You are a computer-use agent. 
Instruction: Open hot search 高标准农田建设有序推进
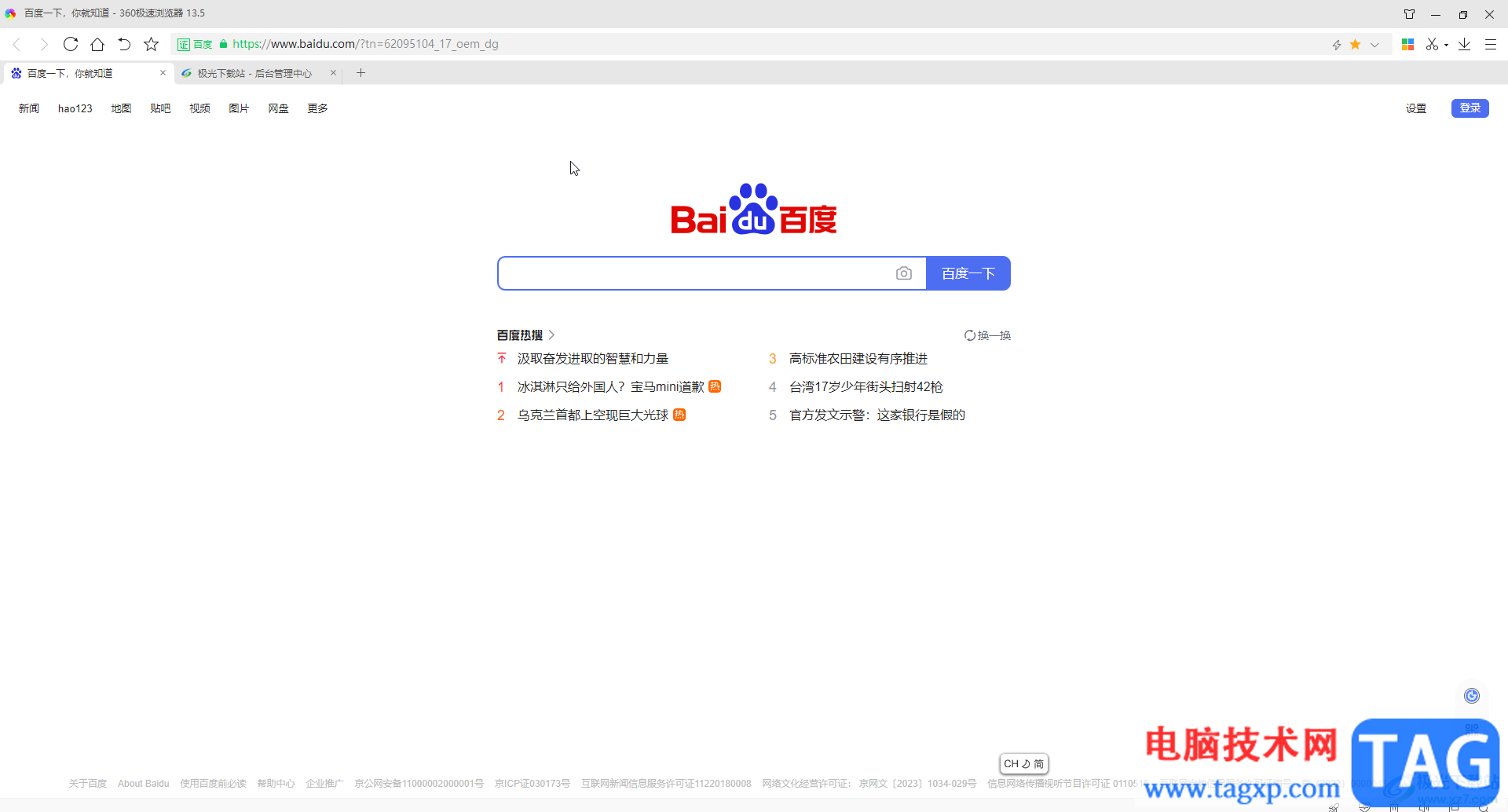[x=858, y=359]
